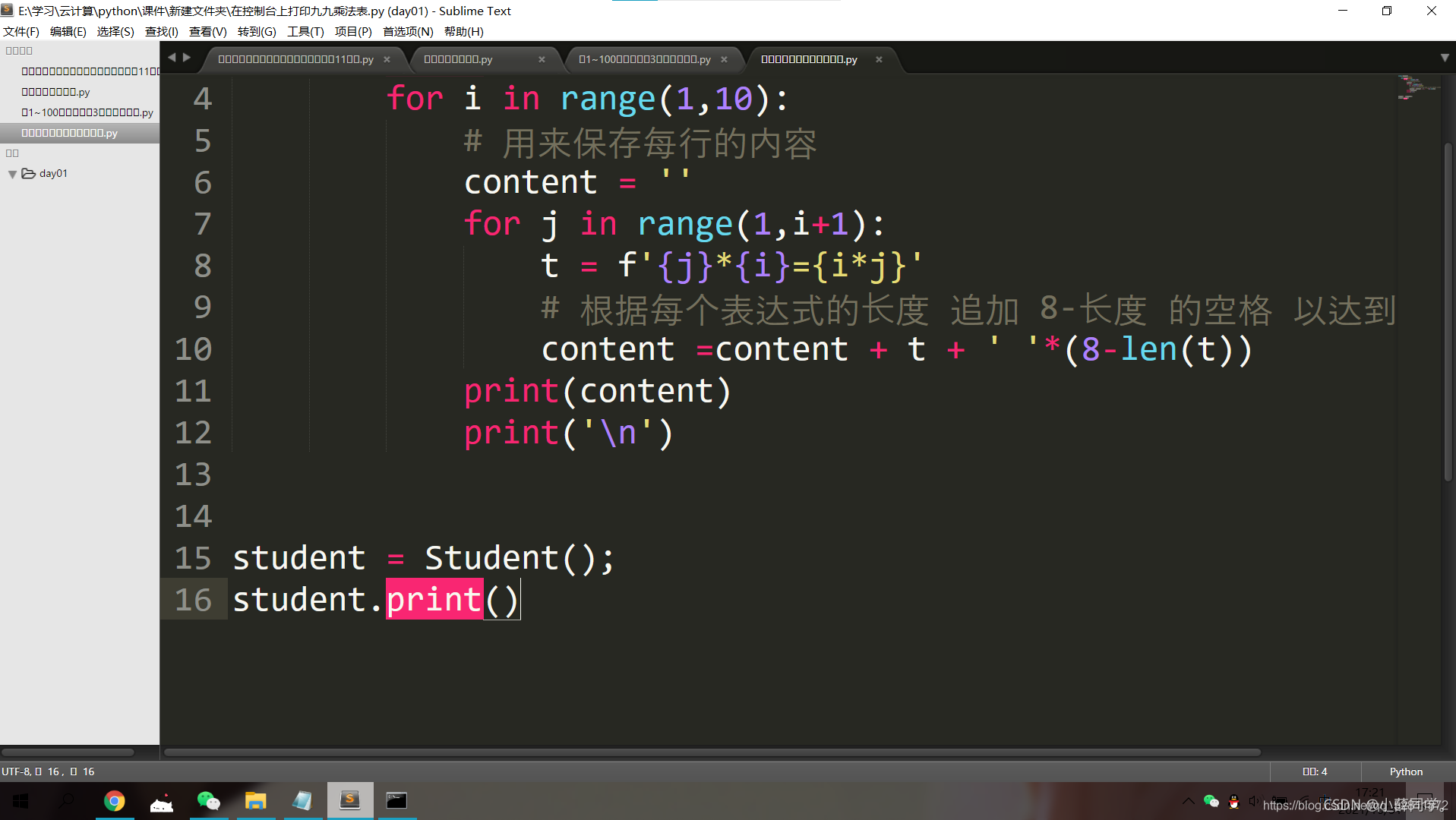Close the tab starting with 1~100
1456x820 pixels.
[724, 59]
